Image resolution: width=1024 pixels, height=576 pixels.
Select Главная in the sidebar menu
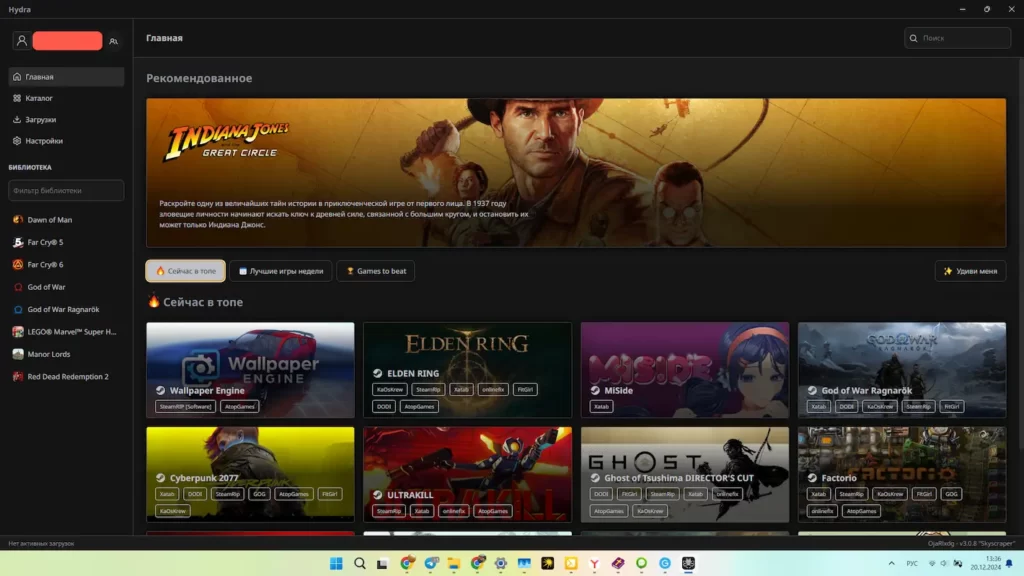pyautogui.click(x=18, y=76)
